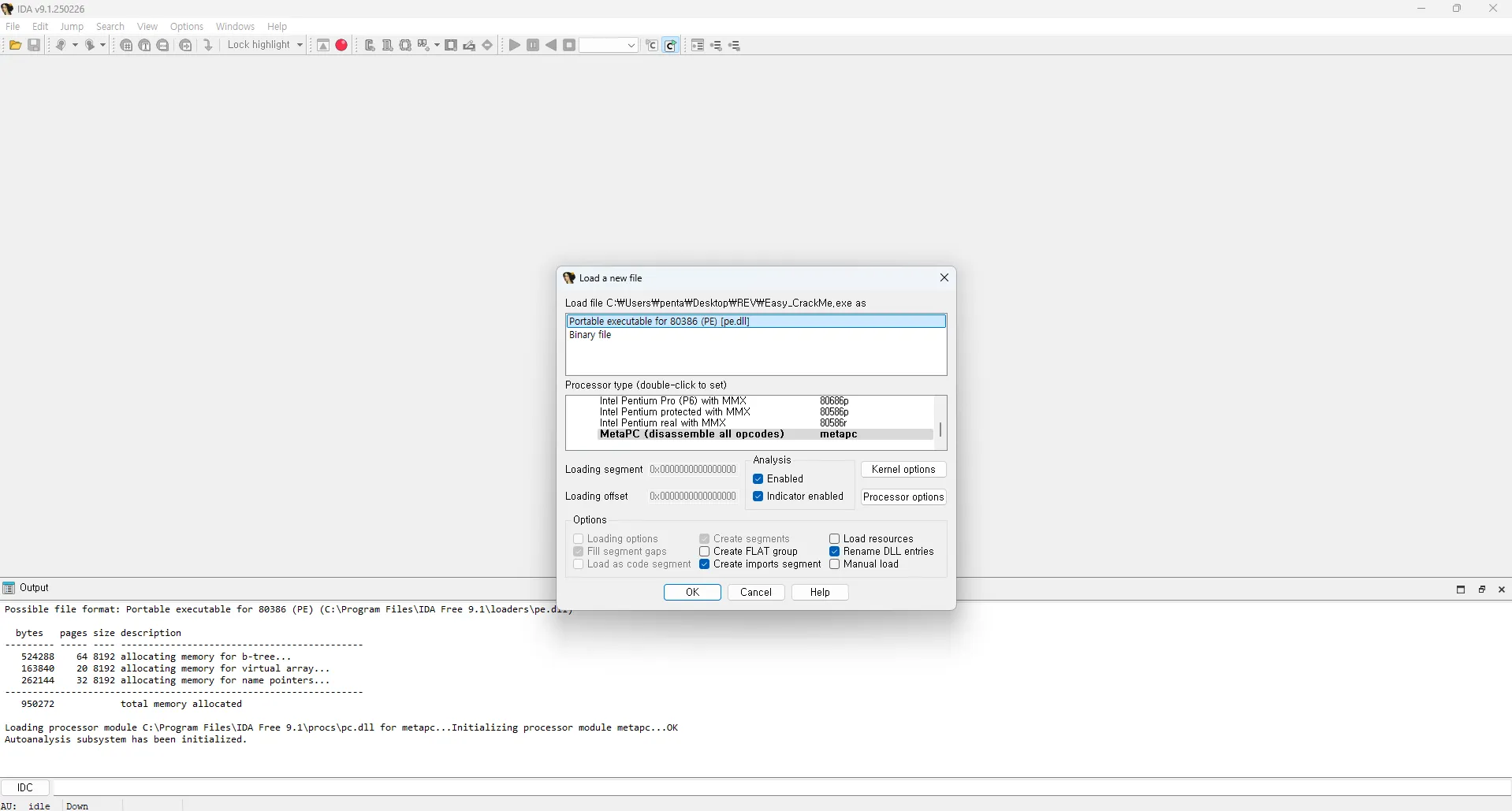
Task: Click the last list style toolbar icon
Action: 735,46
